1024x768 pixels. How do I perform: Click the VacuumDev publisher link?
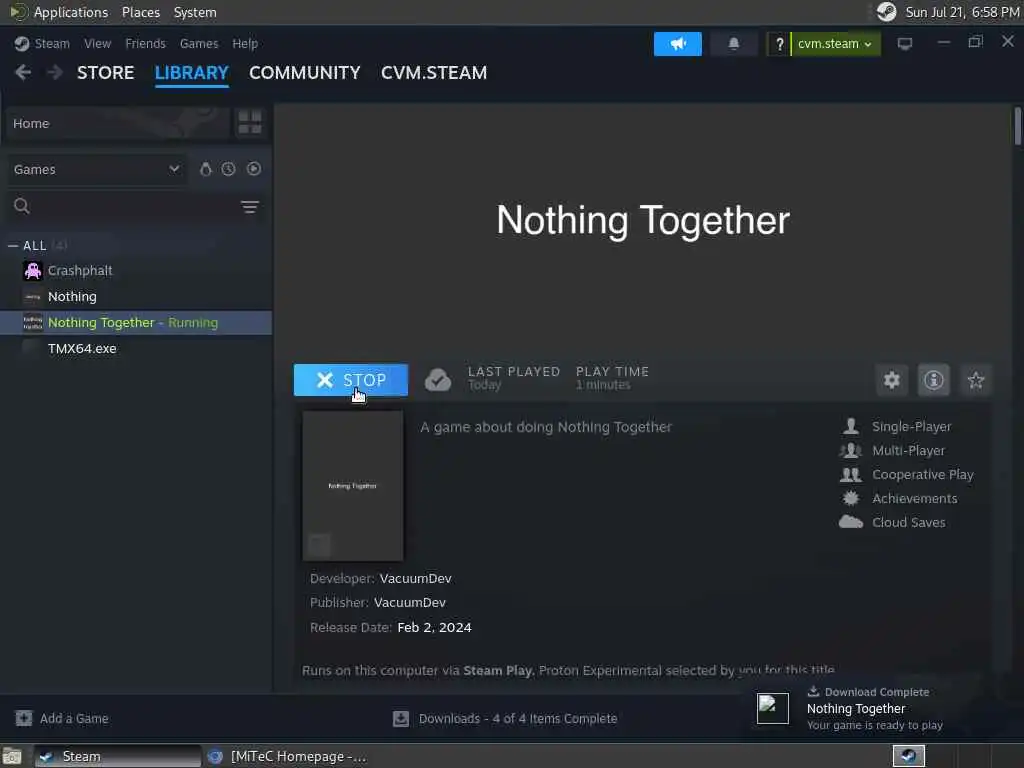(409, 603)
